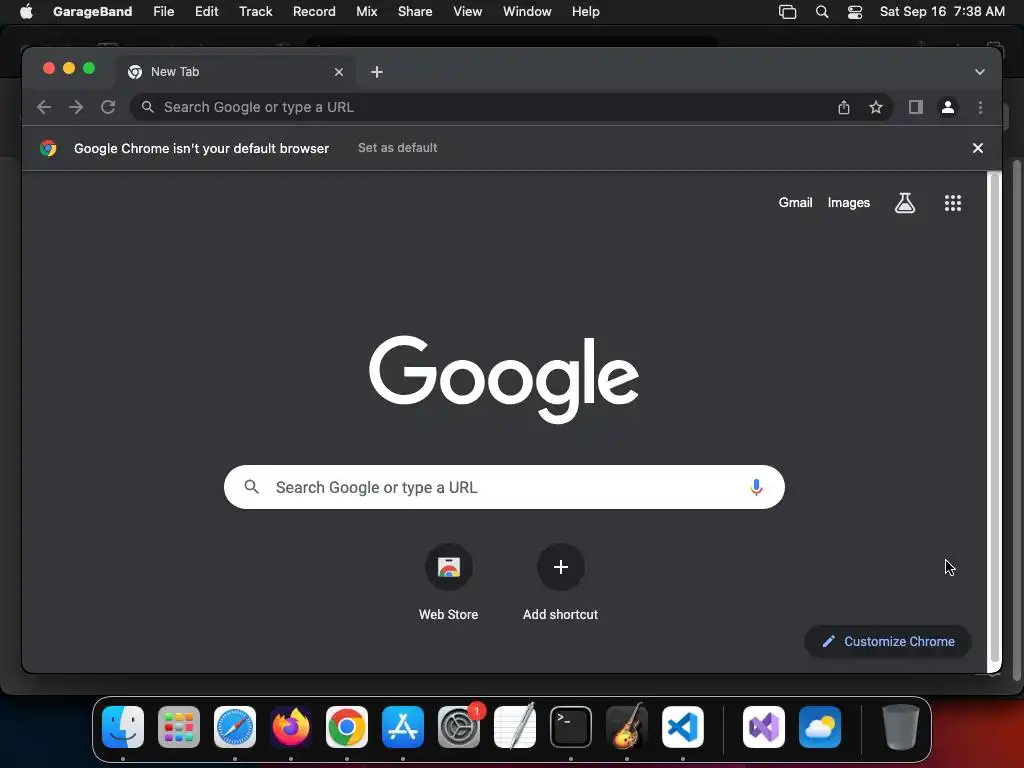The width and height of the screenshot is (1024, 768).
Task: Open System Settings from the Dock
Action: pos(459,727)
